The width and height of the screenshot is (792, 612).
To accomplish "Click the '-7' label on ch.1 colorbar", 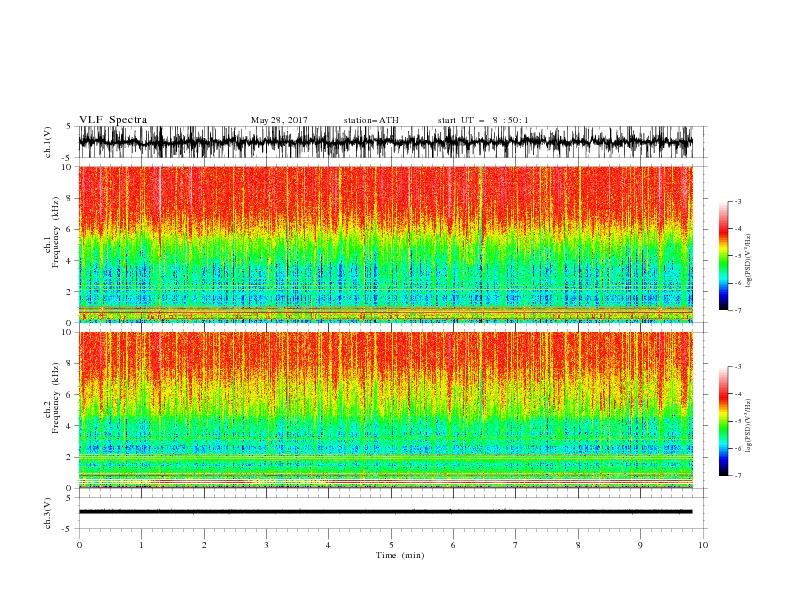I will coord(737,310).
